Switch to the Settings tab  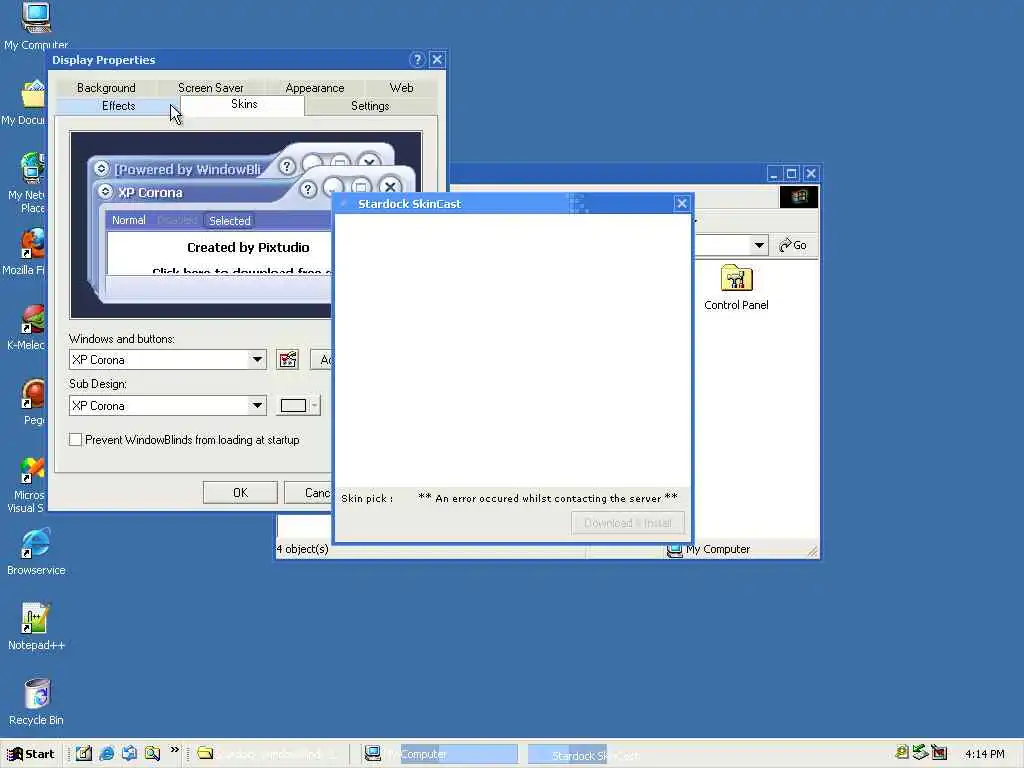coord(370,106)
